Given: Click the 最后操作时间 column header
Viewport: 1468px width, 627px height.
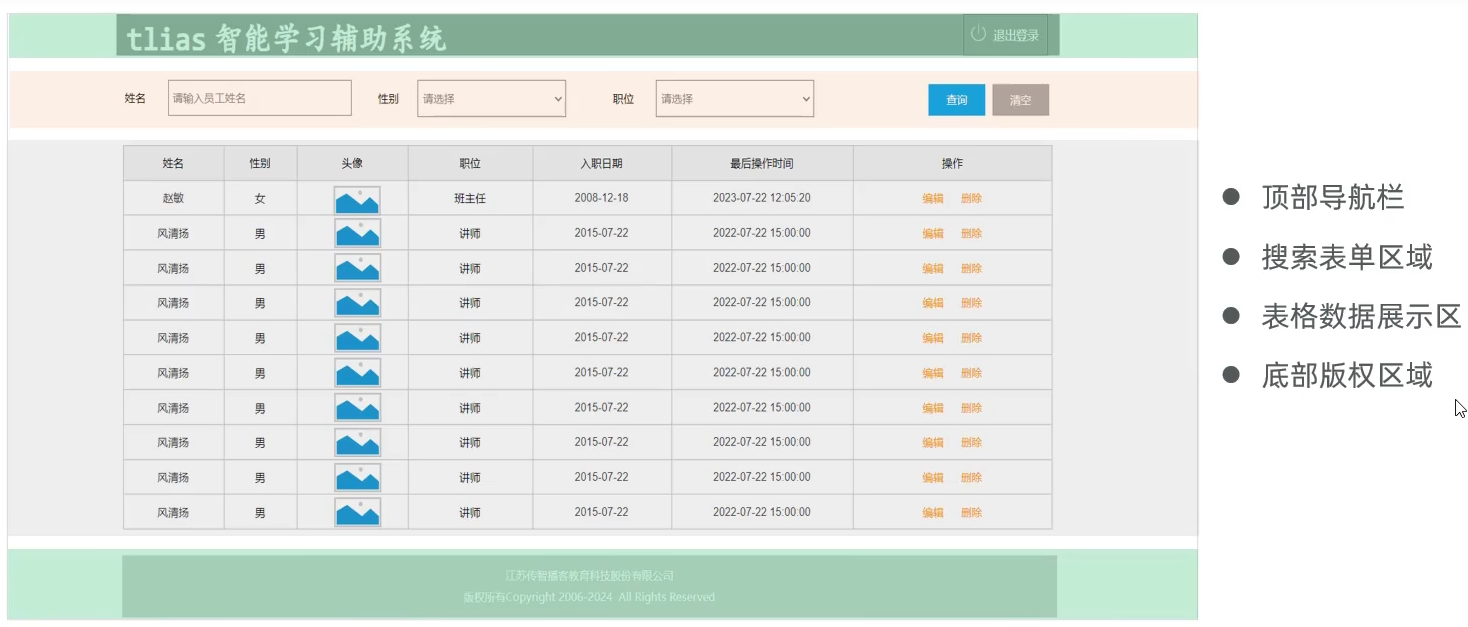Looking at the screenshot, I should [x=761, y=164].
